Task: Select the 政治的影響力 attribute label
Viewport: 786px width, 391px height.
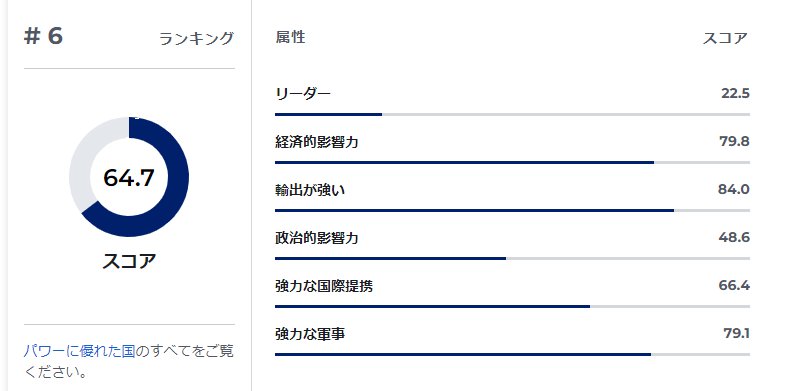Action: [x=317, y=238]
